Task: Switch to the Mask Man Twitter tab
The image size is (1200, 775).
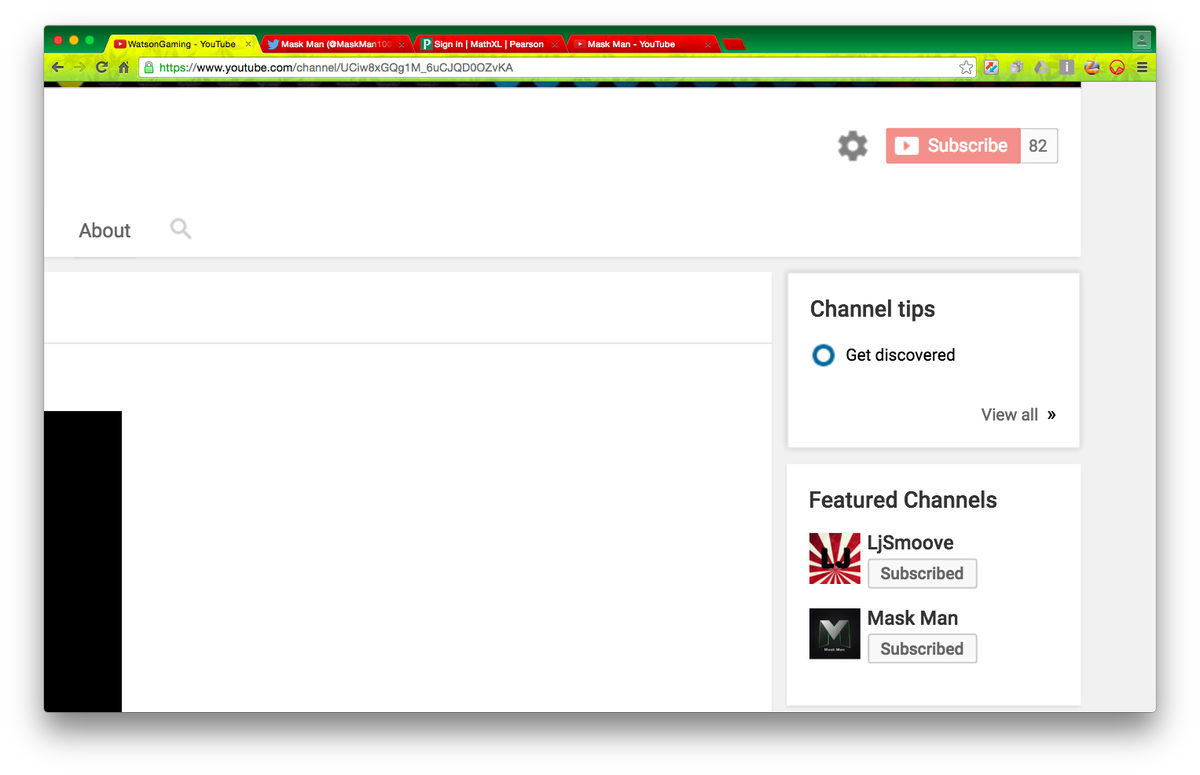Action: tap(334, 44)
